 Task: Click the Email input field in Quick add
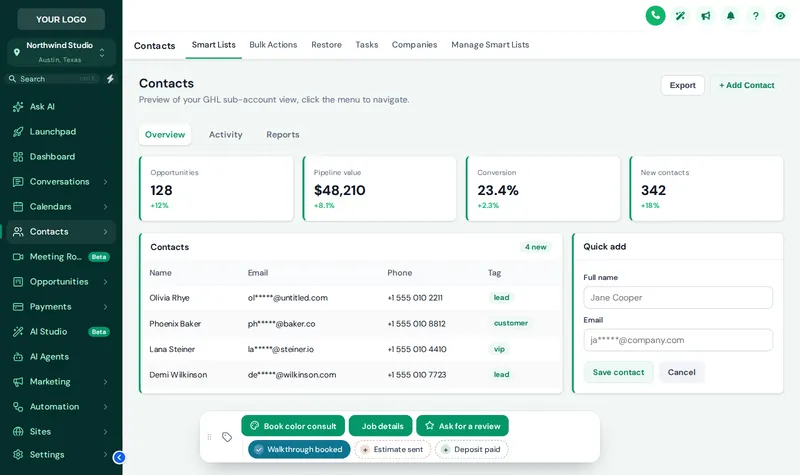coord(678,340)
